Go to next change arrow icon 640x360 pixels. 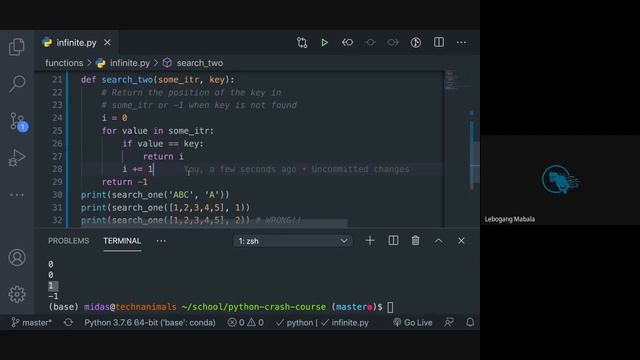393,42
